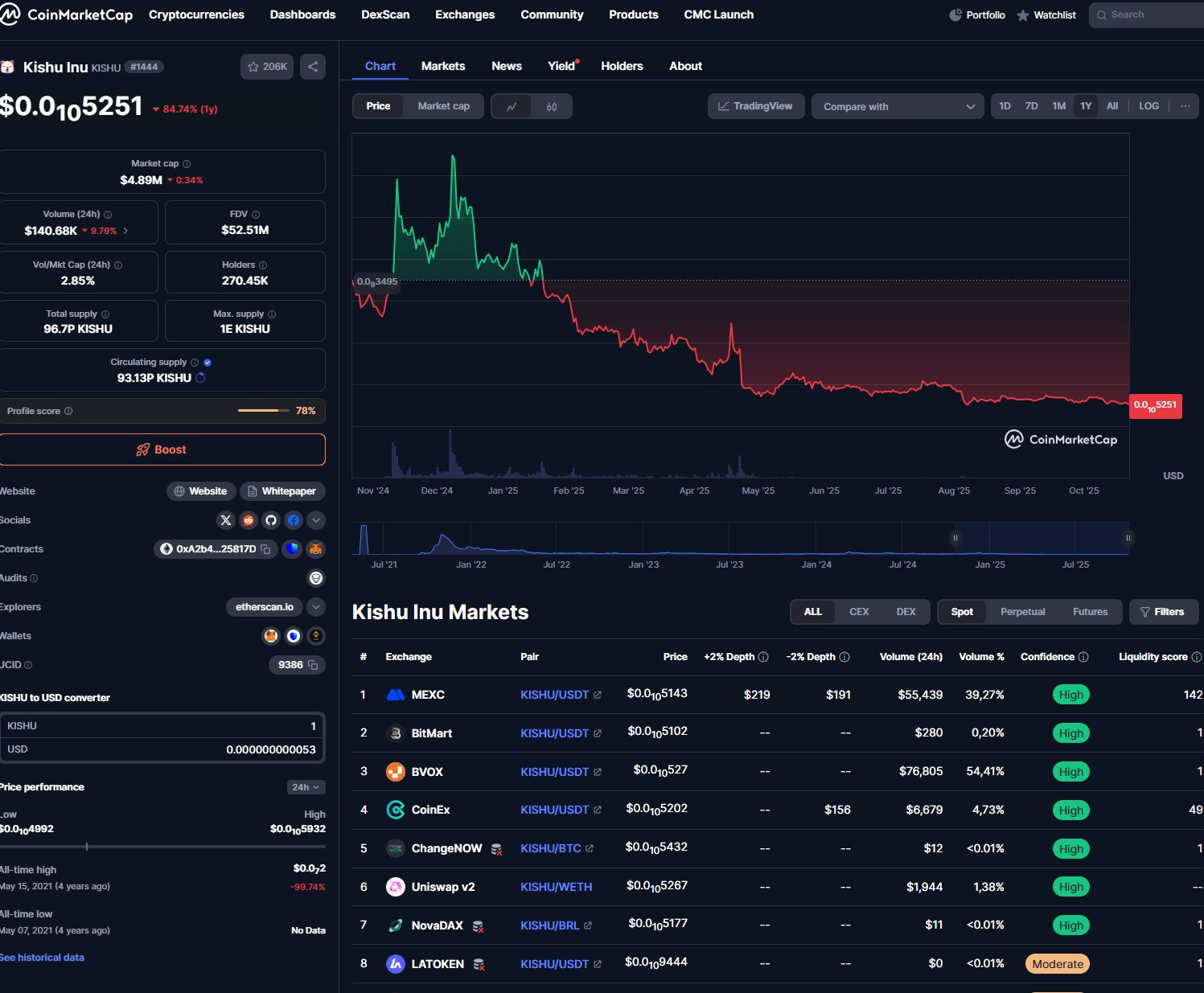The height and width of the screenshot is (993, 1204).
Task: Open the Confidence column info icon
Action: click(x=1083, y=657)
